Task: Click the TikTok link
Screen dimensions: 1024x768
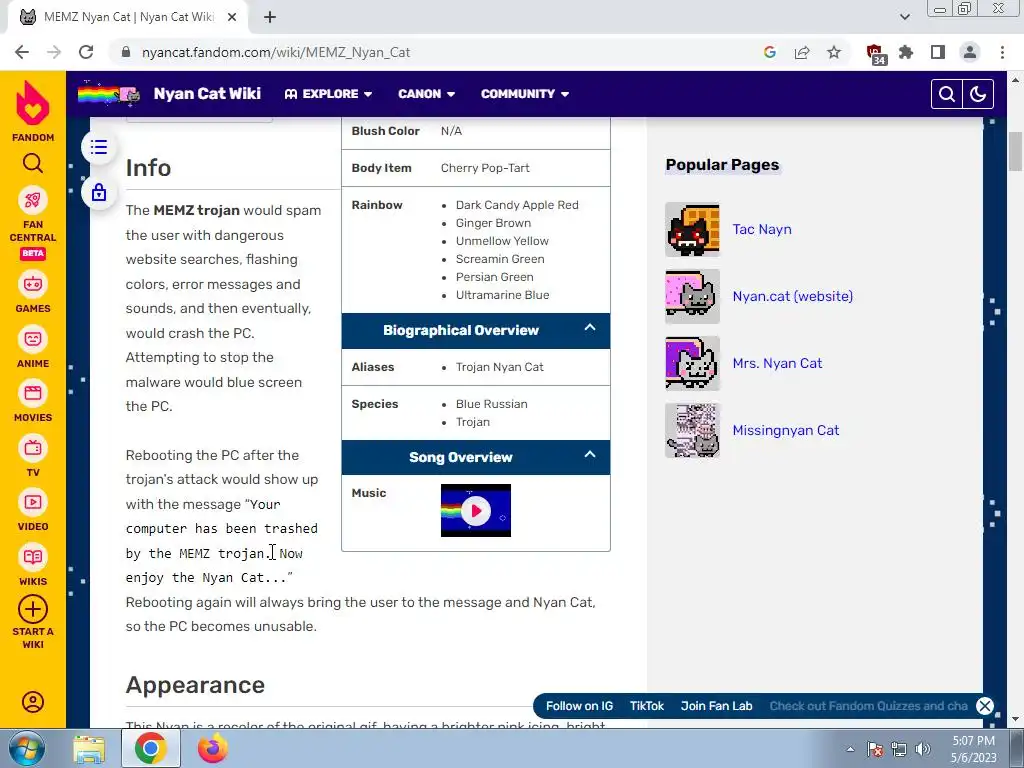Action: [x=647, y=706]
